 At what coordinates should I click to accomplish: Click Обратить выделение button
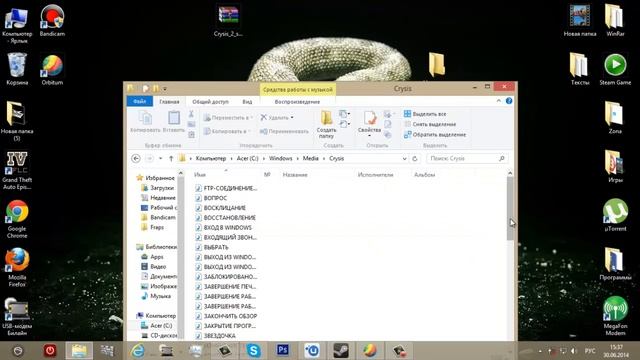click(x=435, y=134)
